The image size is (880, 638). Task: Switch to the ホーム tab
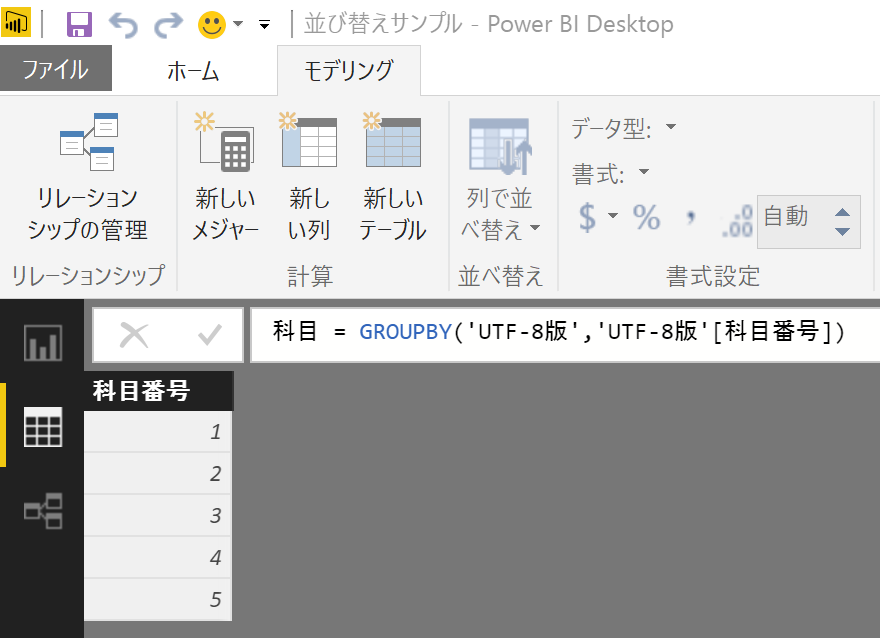point(193,71)
